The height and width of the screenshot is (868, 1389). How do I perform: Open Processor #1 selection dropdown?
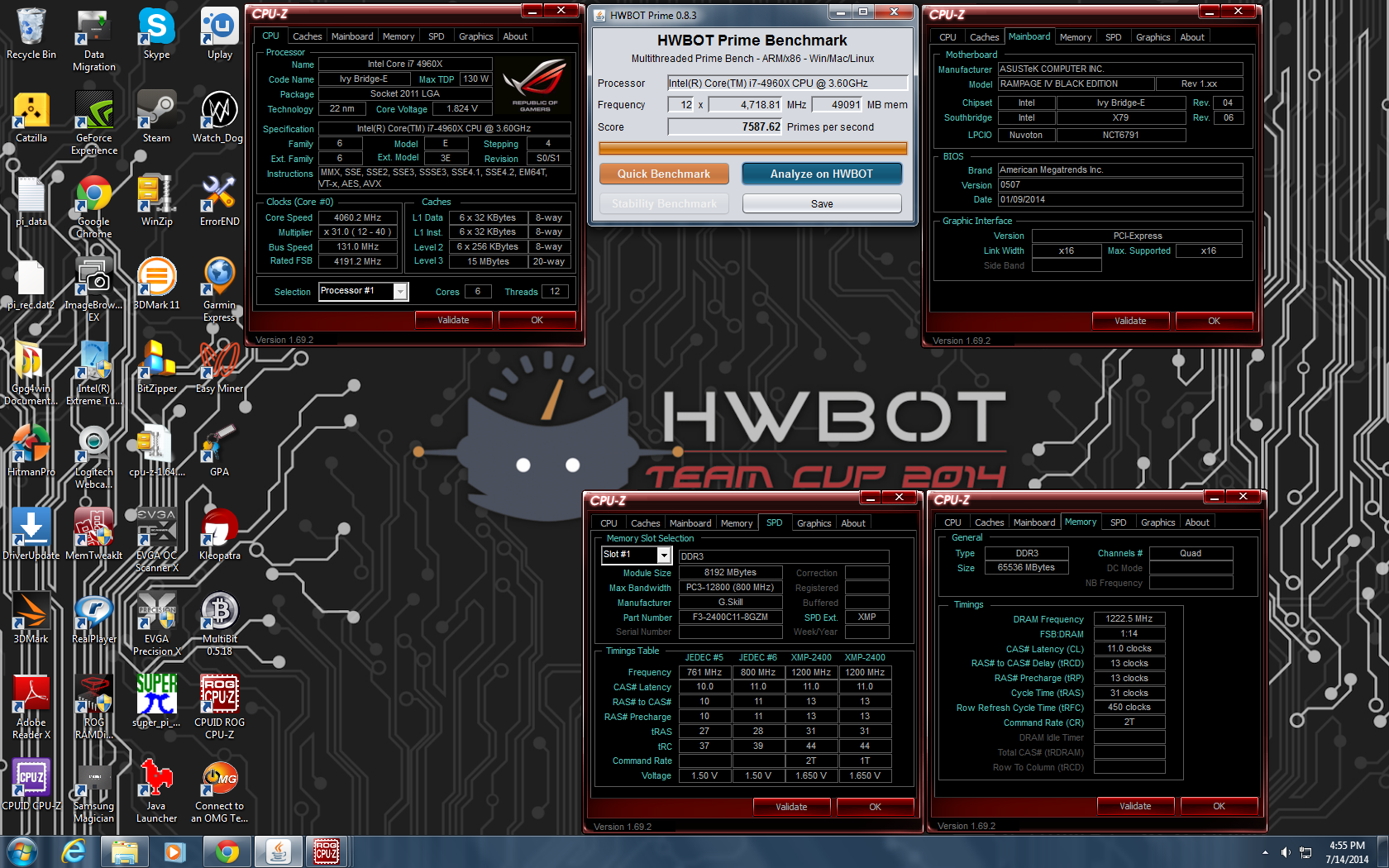(x=400, y=291)
